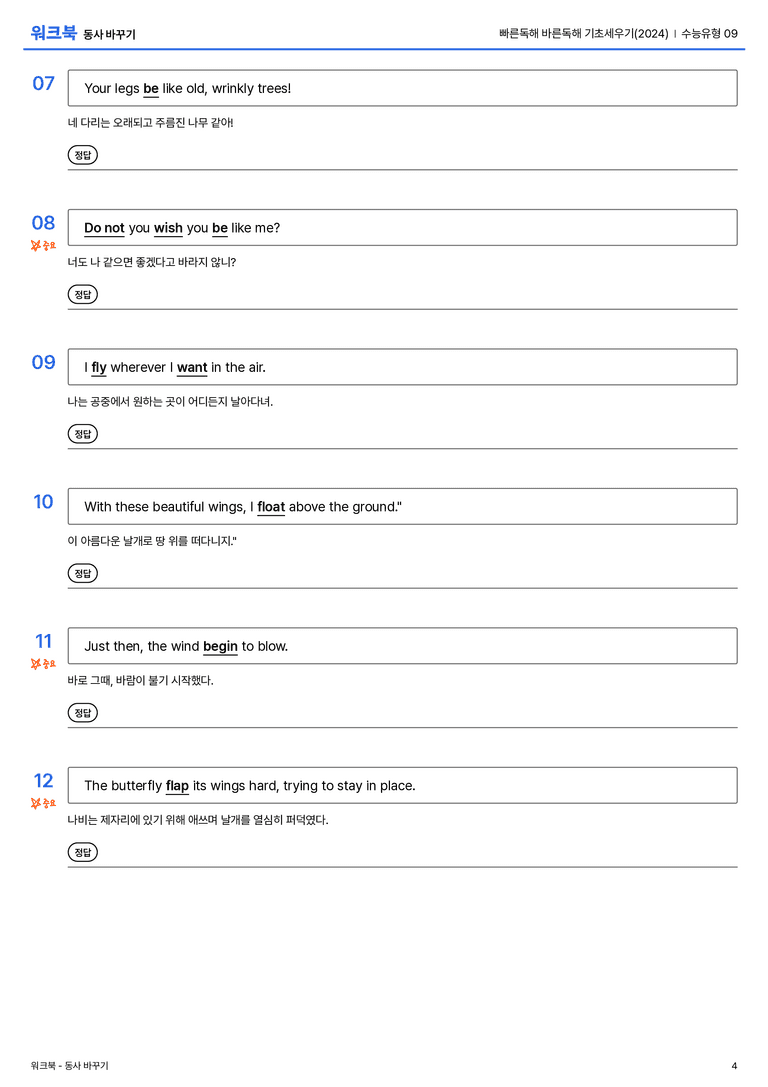Screen dimensions: 768x1087
Task: Click the underlined word 'fly' in question 09
Action: pos(99,367)
